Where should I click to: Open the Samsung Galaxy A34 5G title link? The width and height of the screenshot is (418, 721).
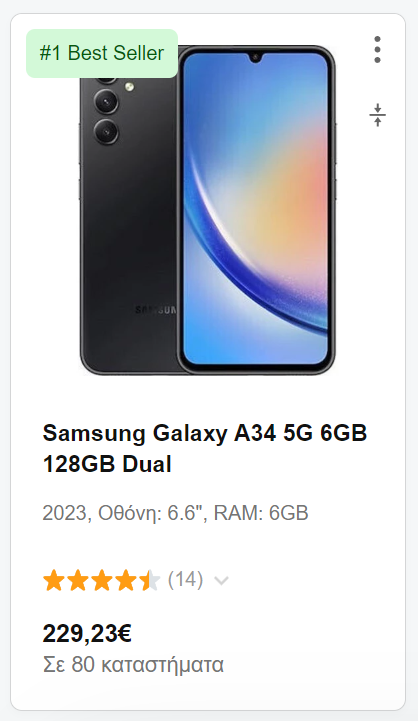tap(205, 448)
